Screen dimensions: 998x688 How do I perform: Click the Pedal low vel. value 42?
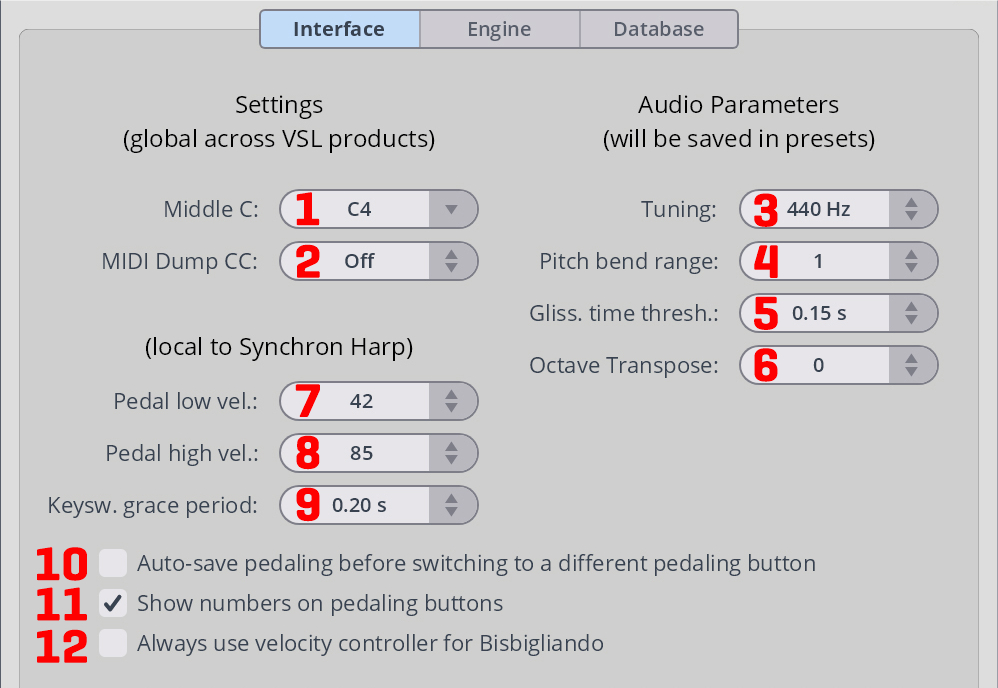362,401
